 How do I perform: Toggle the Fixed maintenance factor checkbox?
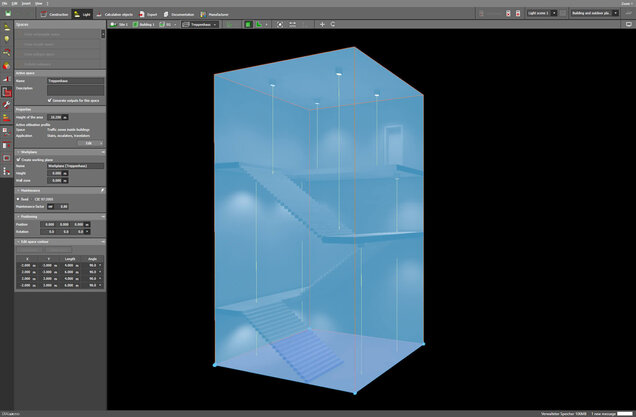click(x=18, y=199)
